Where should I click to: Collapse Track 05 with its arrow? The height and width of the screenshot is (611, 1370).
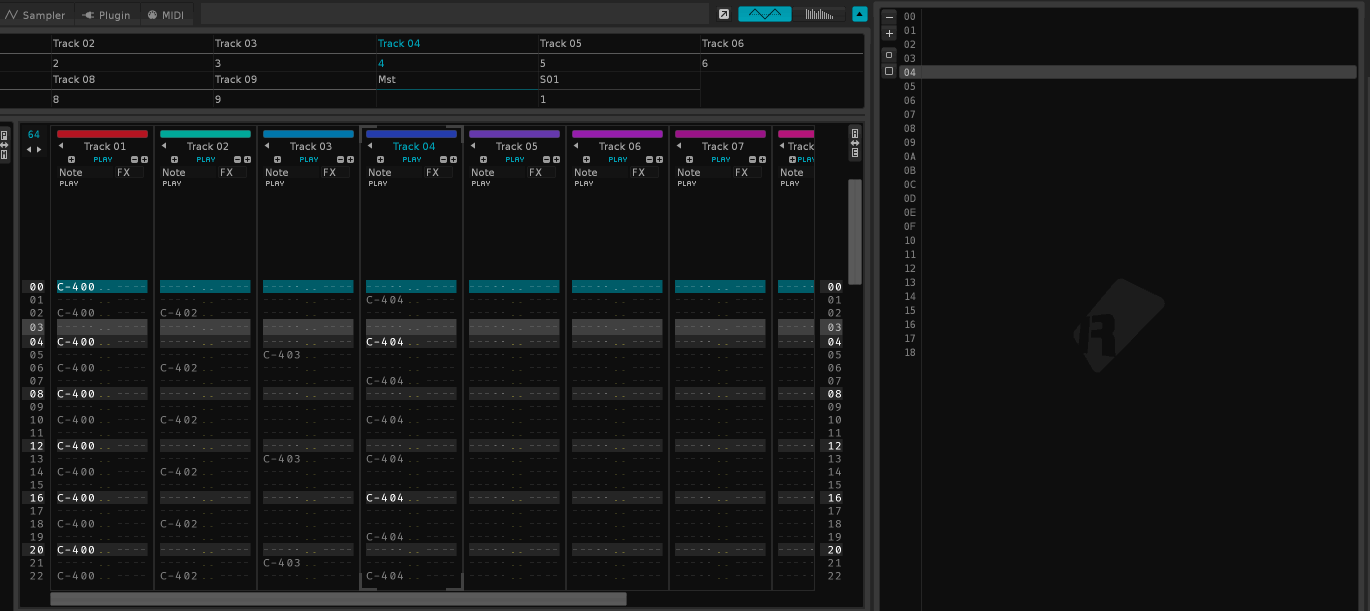(x=474, y=146)
